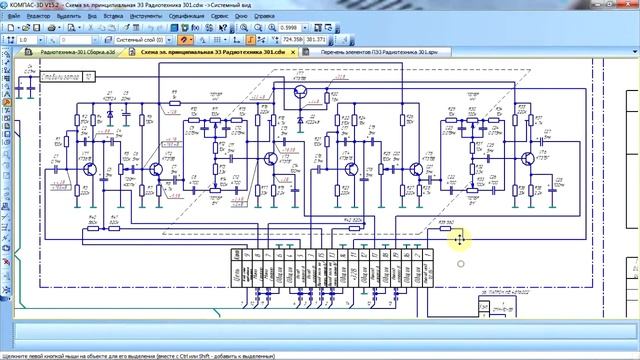Select the local coordinate system icon

click(x=236, y=40)
